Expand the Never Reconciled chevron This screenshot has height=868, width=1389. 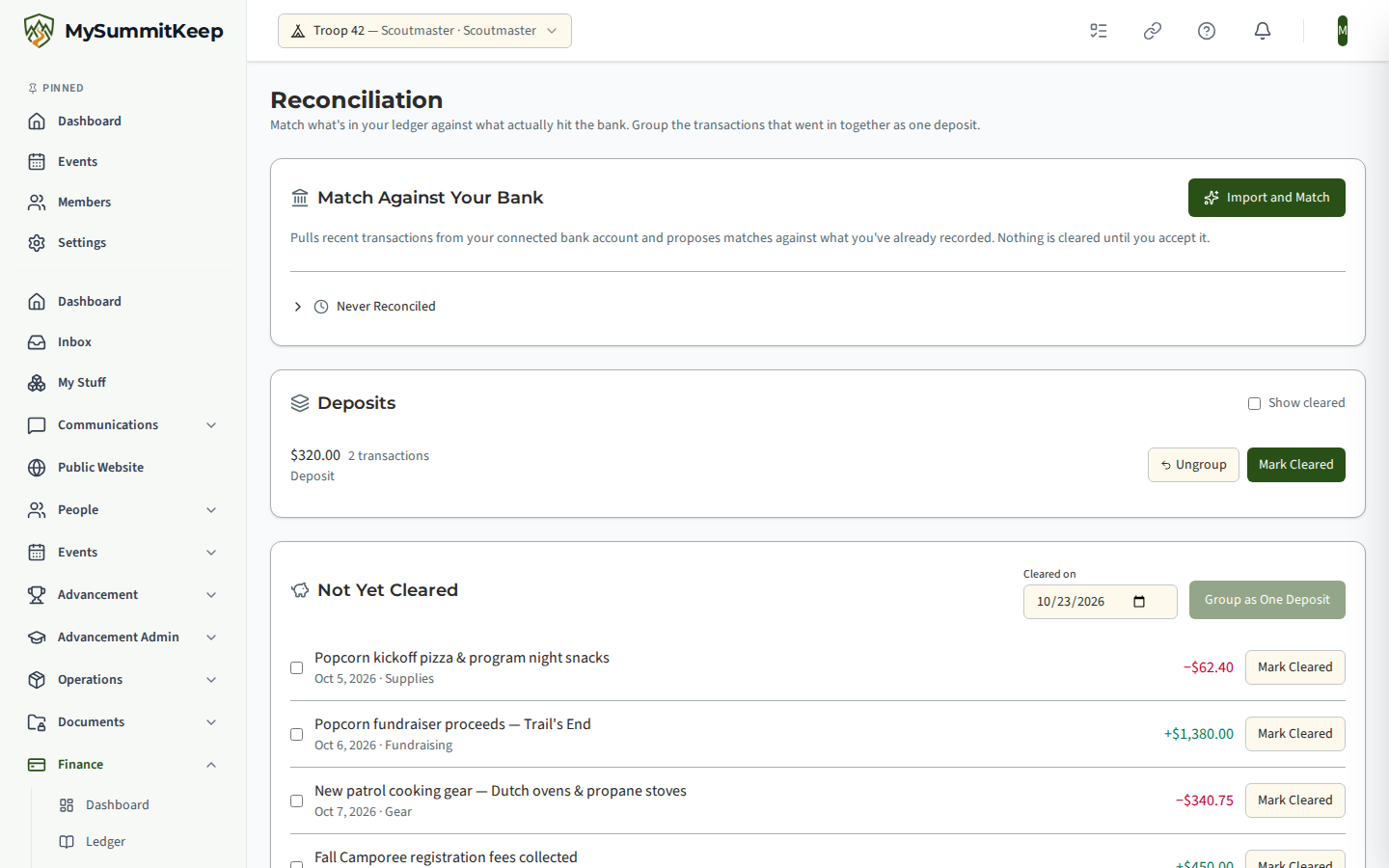298,307
